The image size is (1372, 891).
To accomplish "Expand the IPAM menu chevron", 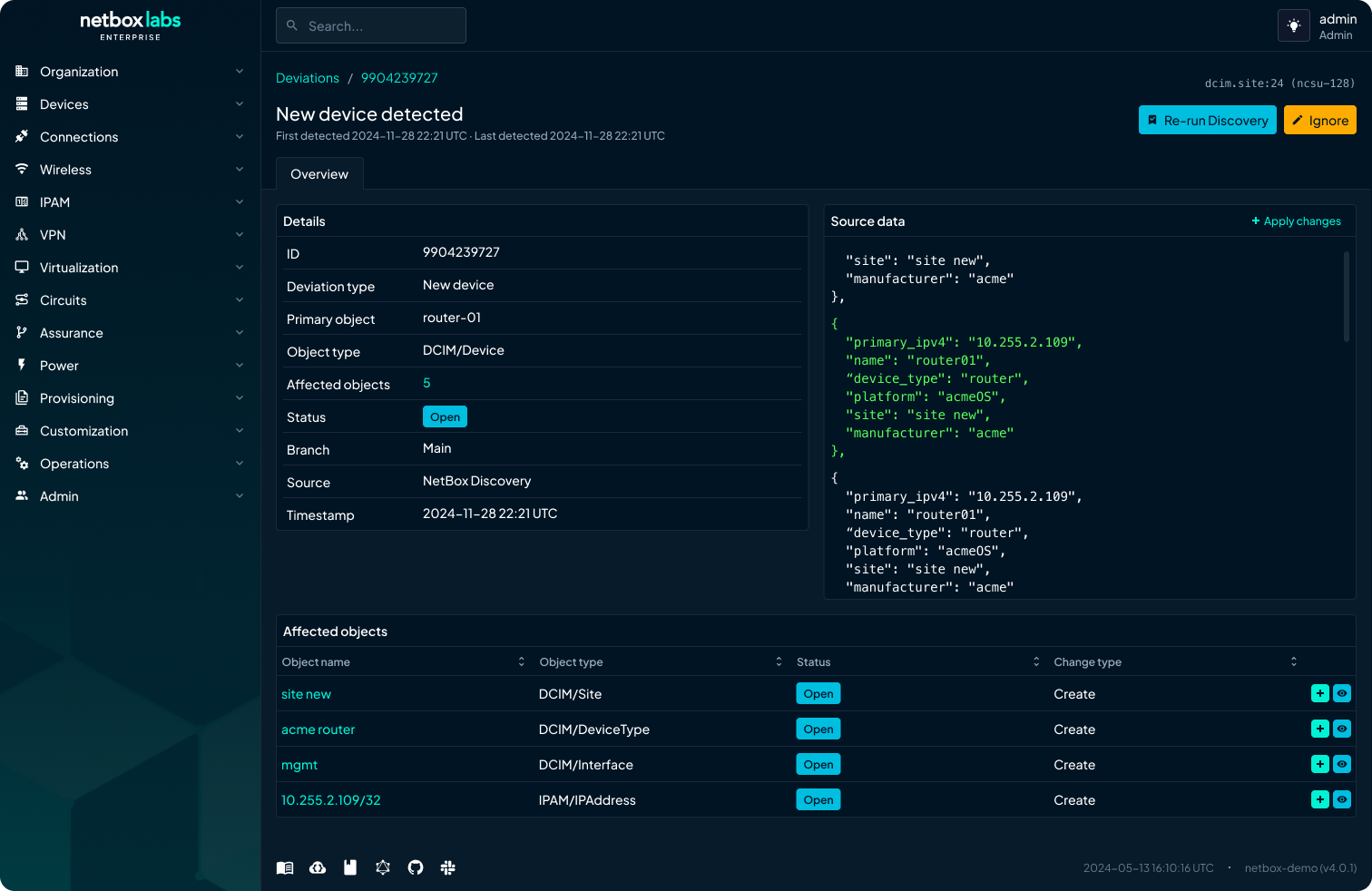I will pos(240,201).
